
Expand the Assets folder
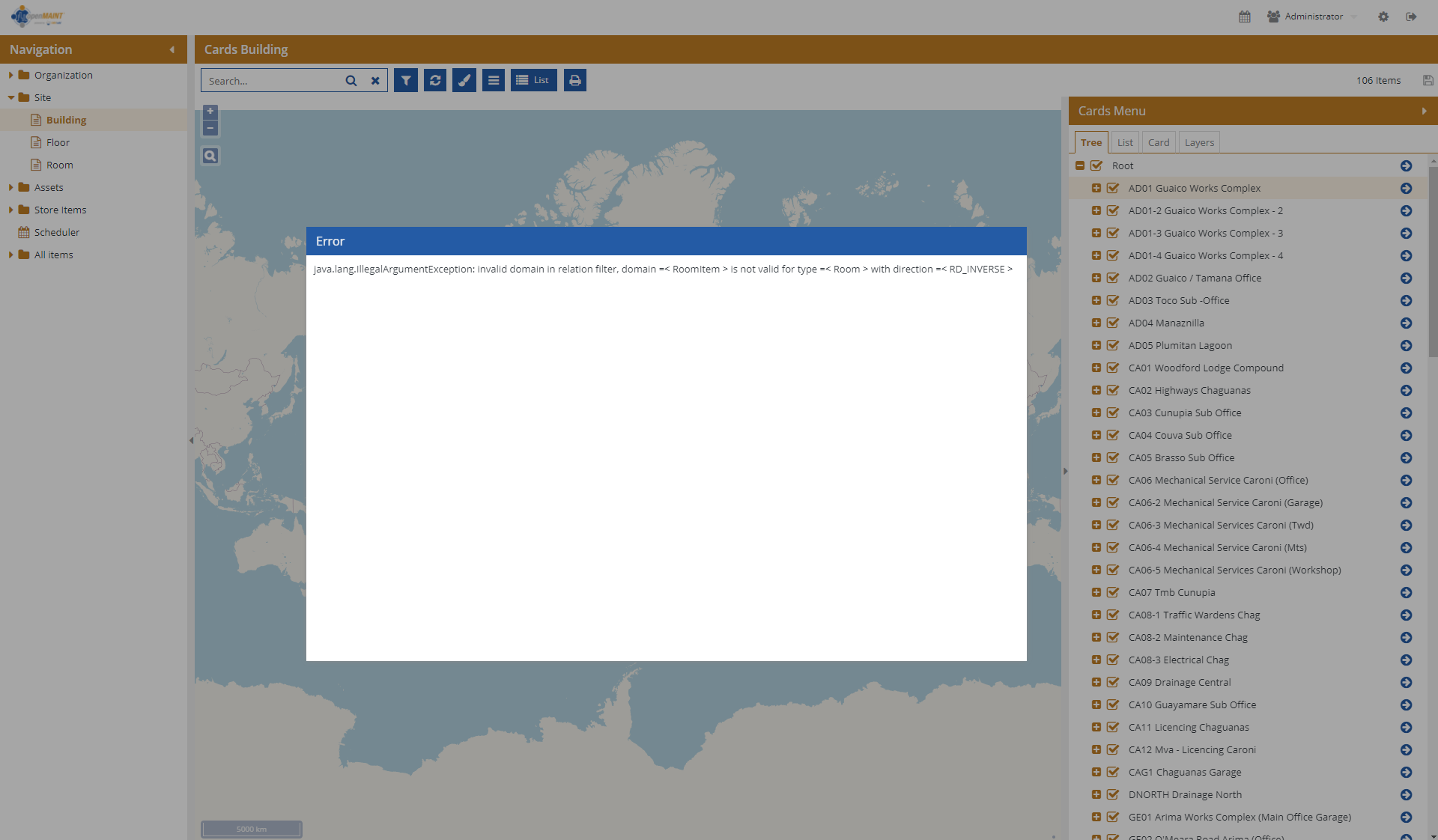[x=10, y=187]
